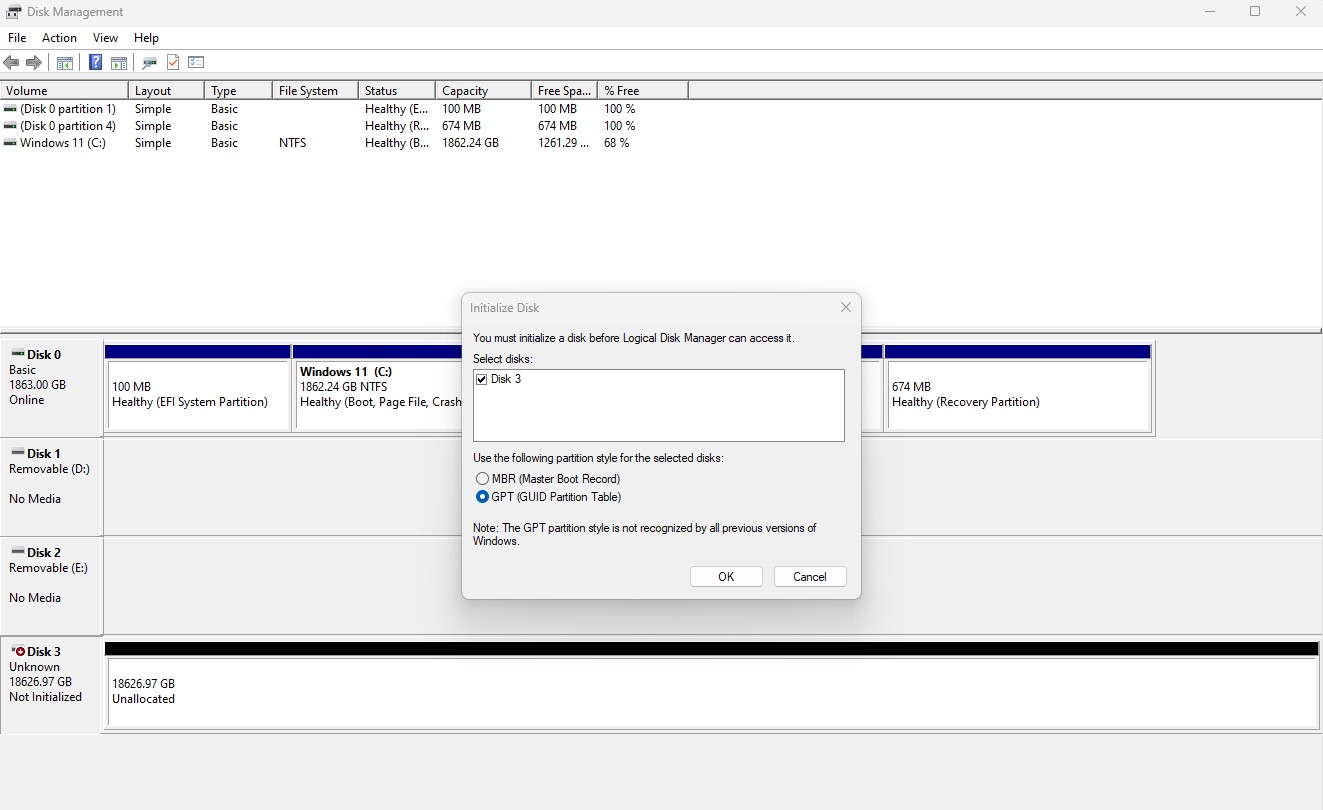Sort by the Capacity column header
Viewport: 1323px width, 810px height.
[x=482, y=91]
